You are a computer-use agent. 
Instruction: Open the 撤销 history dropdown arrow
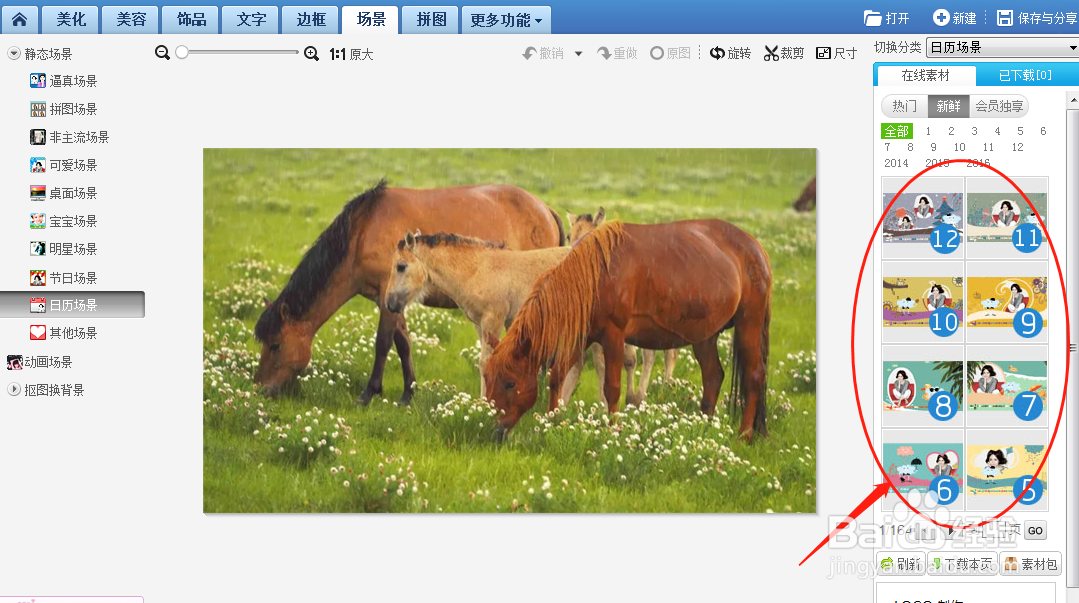click(578, 54)
